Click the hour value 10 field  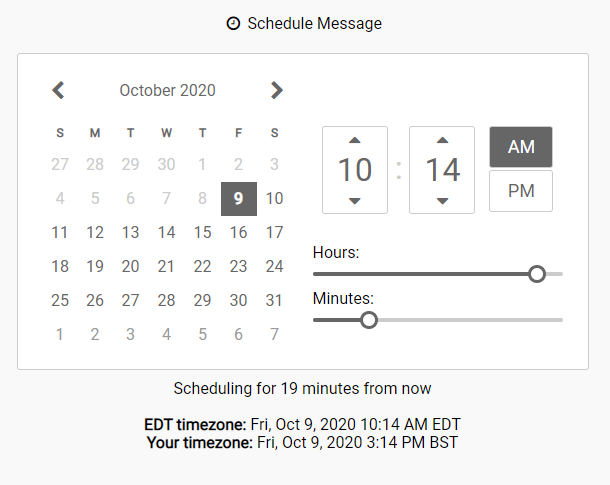(x=355, y=170)
